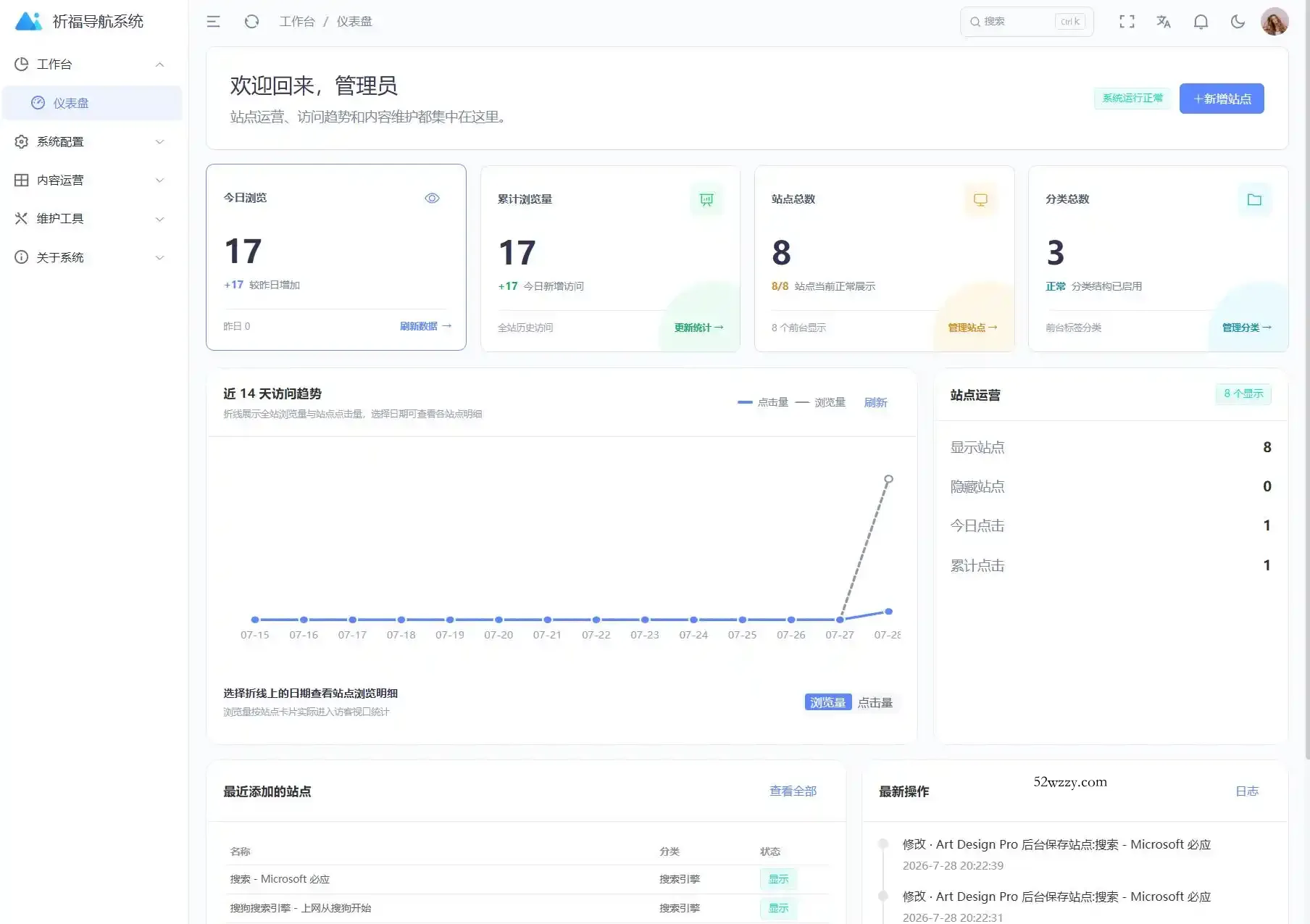1310x924 pixels.
Task: Click the eye icon in 今日浏览 card
Action: 432,198
